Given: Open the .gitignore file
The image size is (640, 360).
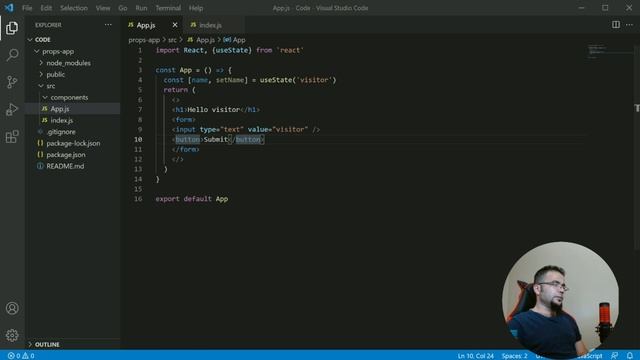Looking at the screenshot, I should [x=61, y=131].
